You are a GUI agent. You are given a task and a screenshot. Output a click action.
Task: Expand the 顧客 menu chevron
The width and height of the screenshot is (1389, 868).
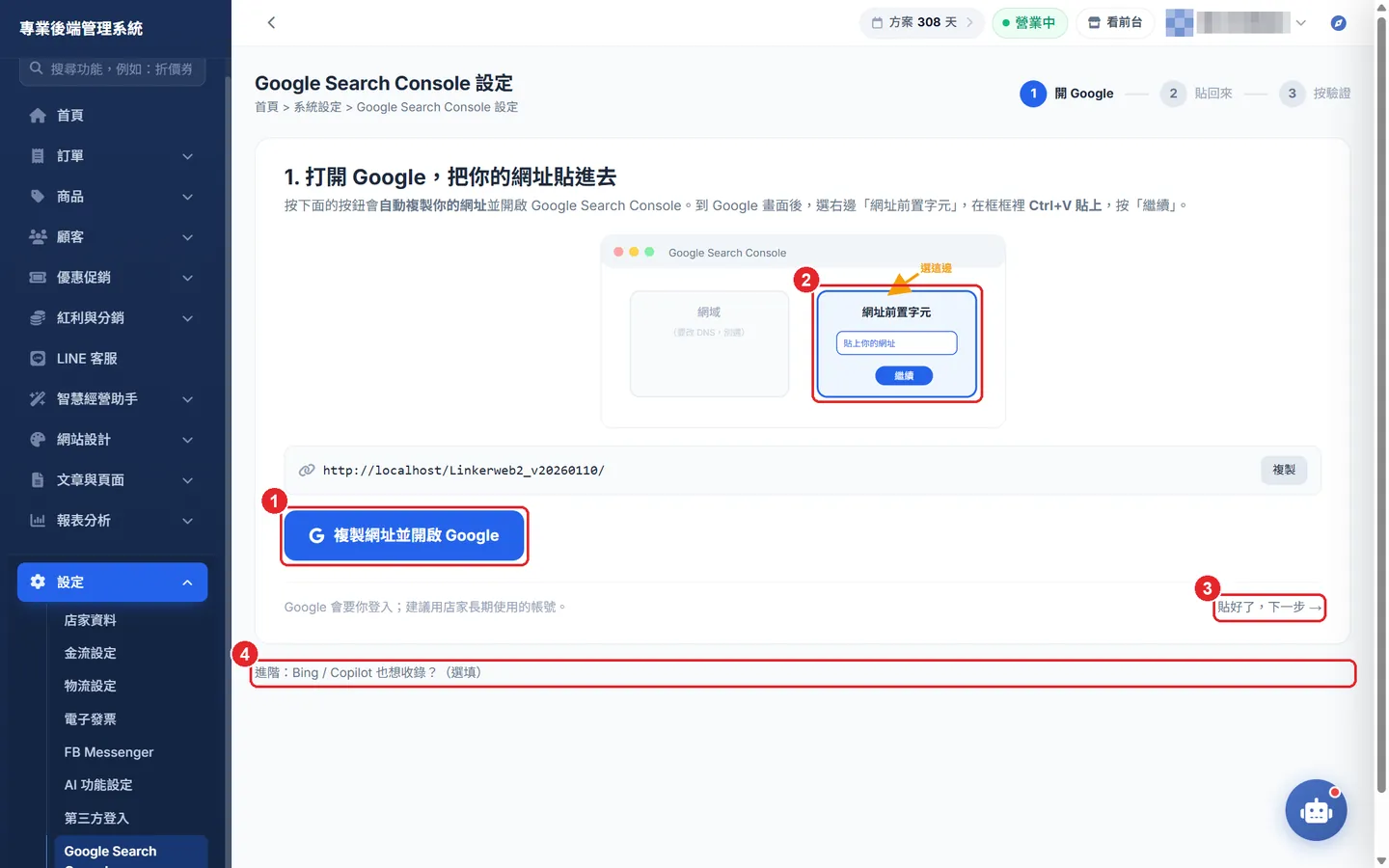coord(188,237)
